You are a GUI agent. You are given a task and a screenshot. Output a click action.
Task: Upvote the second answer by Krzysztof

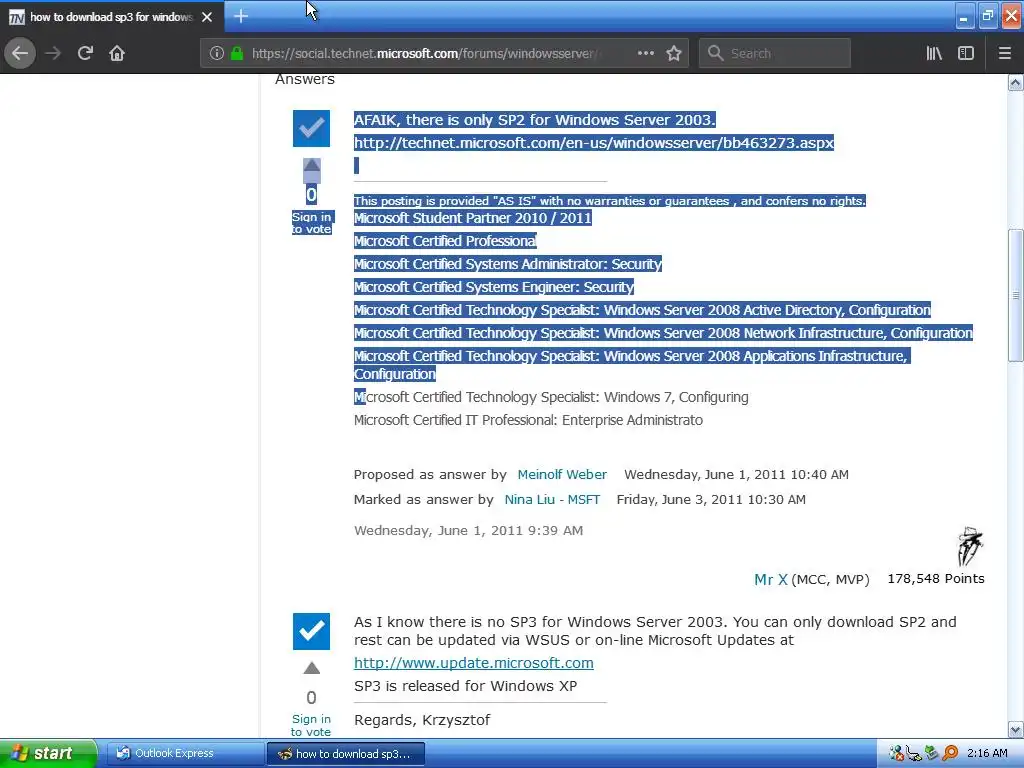point(312,668)
